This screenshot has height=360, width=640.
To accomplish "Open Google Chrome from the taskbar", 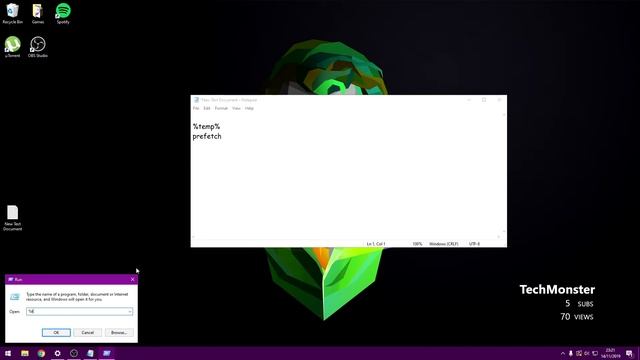I will (x=41, y=353).
